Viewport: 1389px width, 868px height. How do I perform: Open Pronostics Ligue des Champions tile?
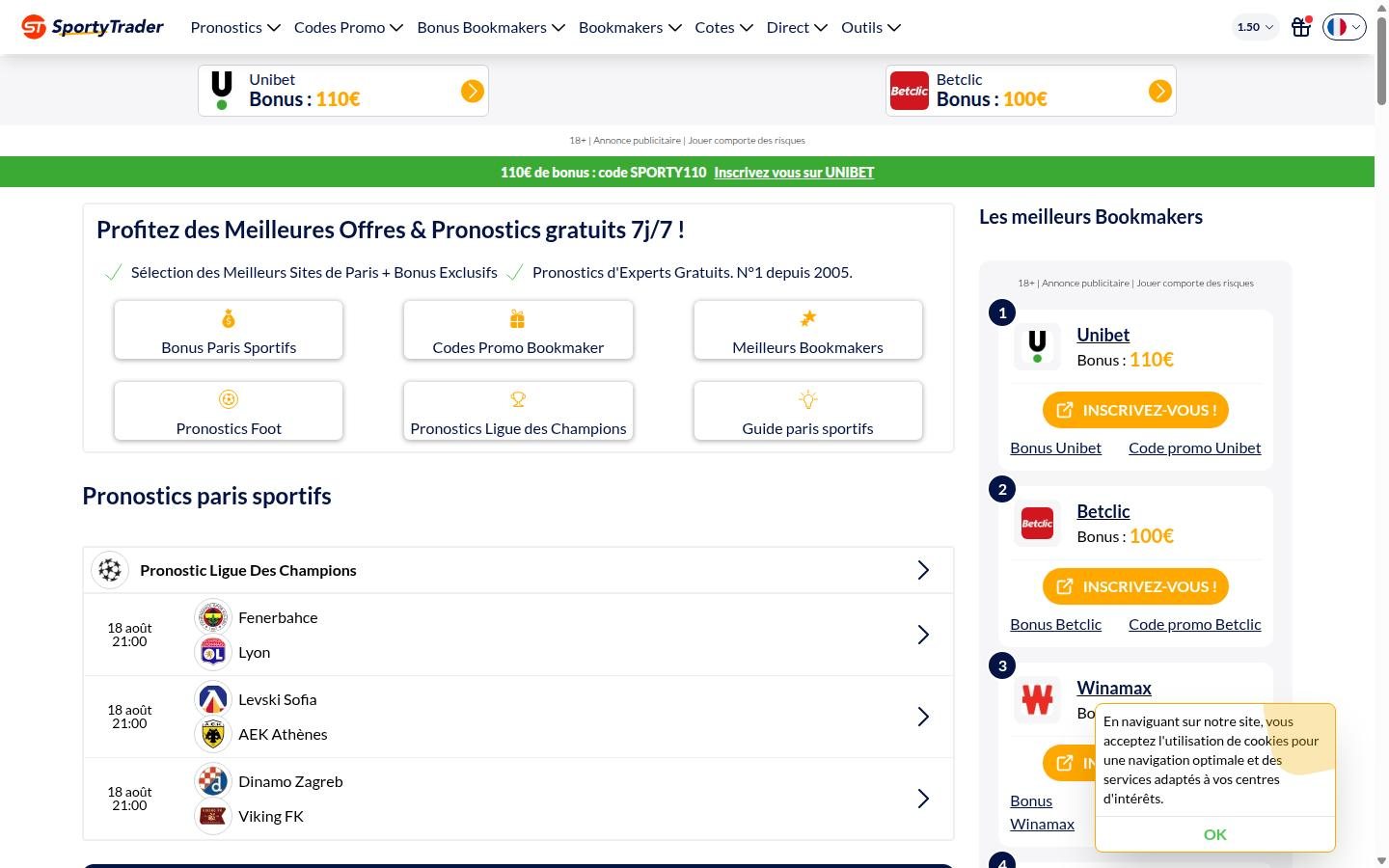(518, 411)
